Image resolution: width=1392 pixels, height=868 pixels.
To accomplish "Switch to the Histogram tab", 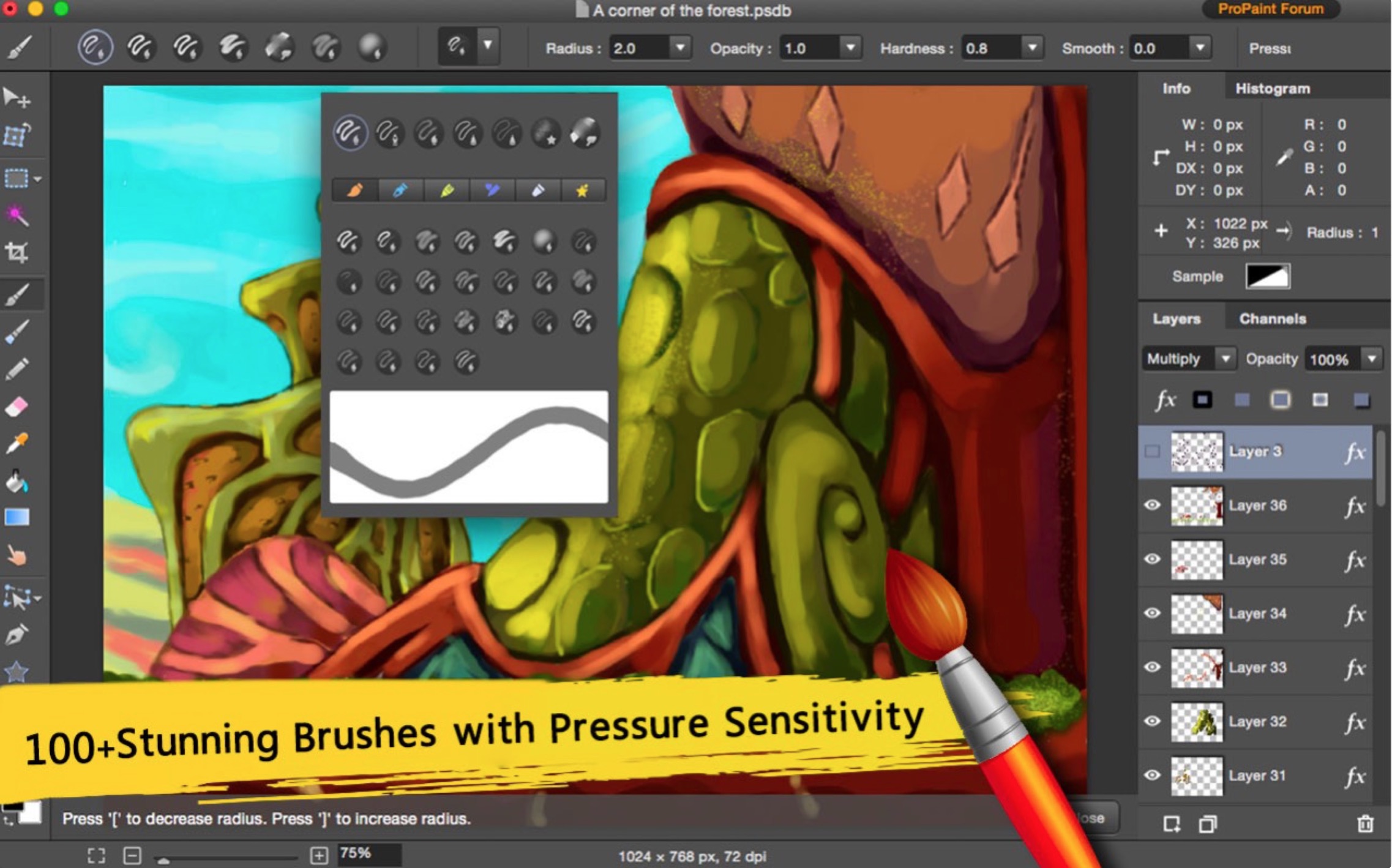I will point(1272,89).
